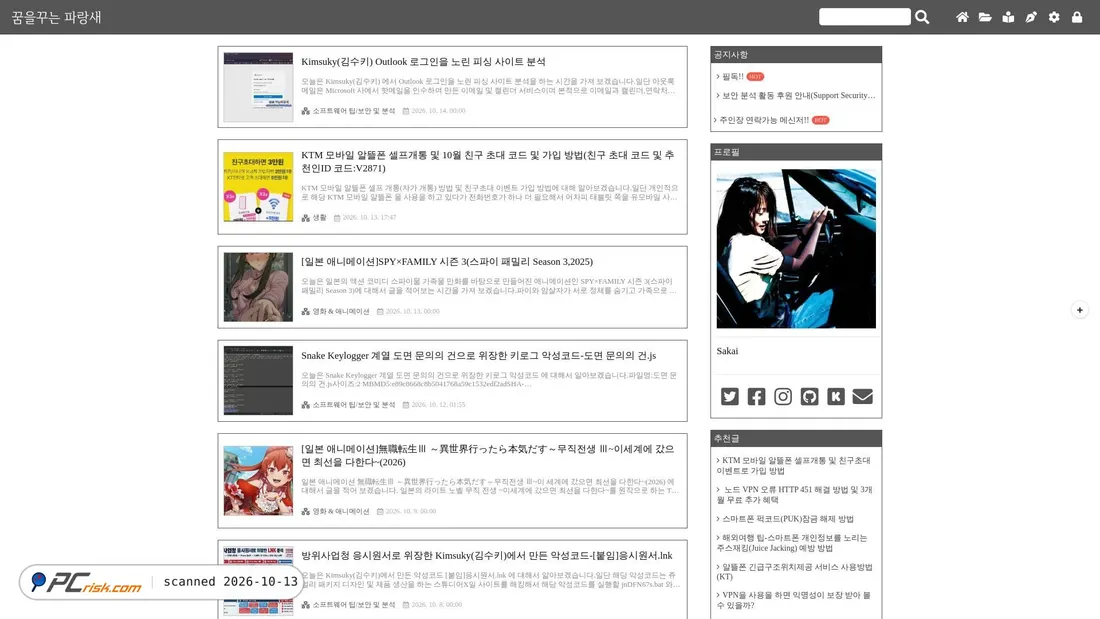Open 소프트웨어 팁/보안 및 분석 category under Outlook post
The height and width of the screenshot is (619, 1100).
pos(354,111)
